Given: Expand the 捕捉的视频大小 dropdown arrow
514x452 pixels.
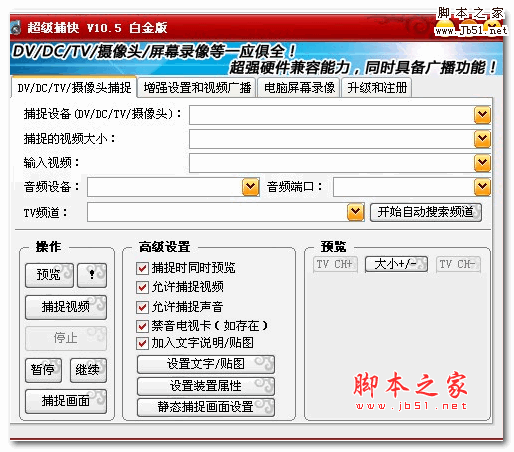Looking at the screenshot, I should click(x=482, y=139).
